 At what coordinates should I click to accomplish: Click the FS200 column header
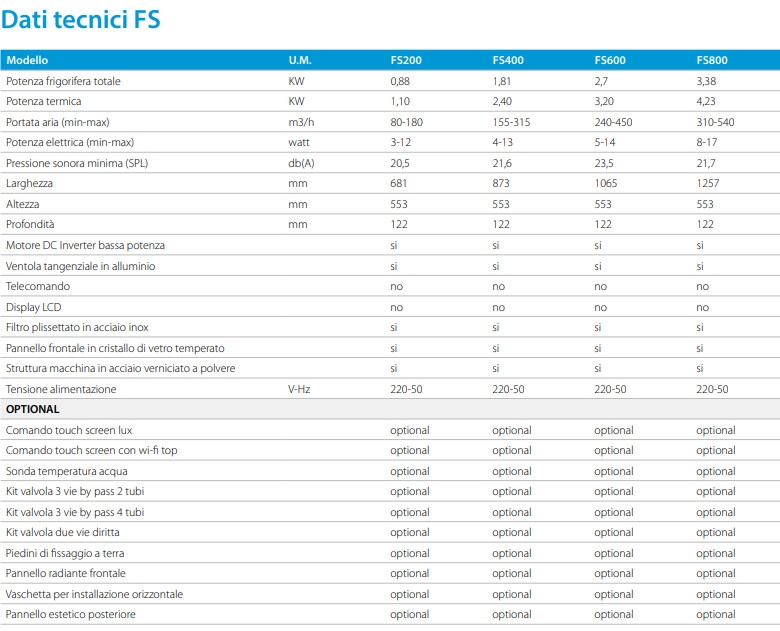click(x=406, y=60)
